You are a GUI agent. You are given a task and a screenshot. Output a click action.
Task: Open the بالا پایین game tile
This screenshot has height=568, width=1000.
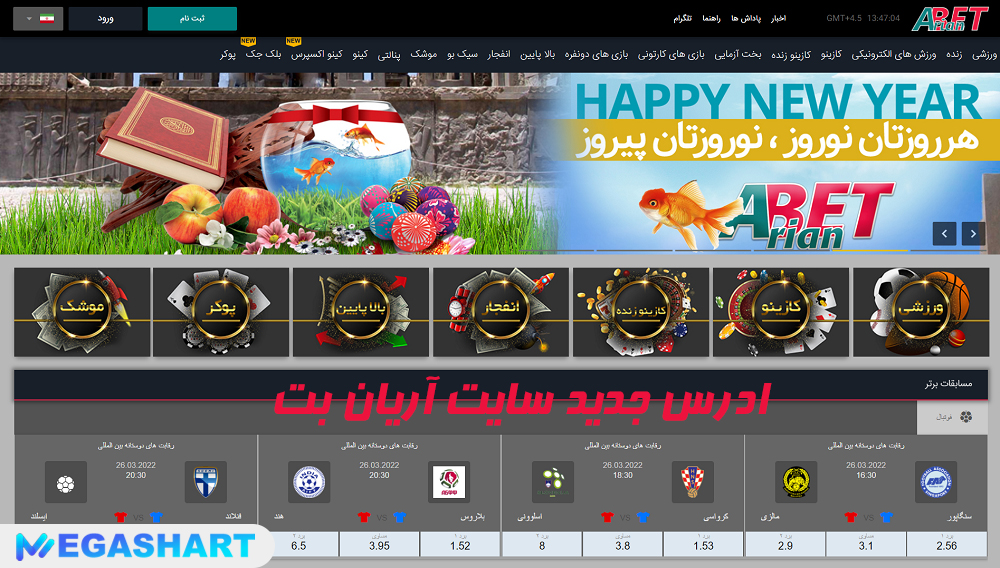(361, 312)
